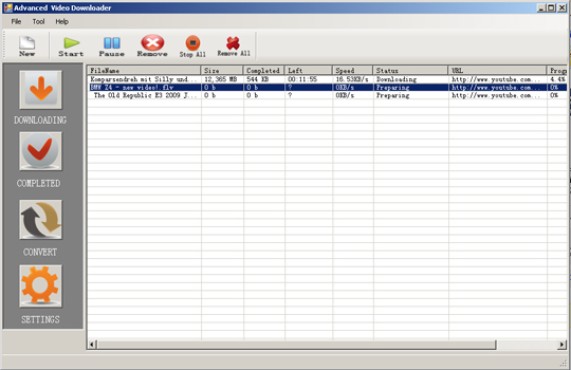
Task: Select the Komparsendreh mit Silly download row
Action: click(327, 79)
